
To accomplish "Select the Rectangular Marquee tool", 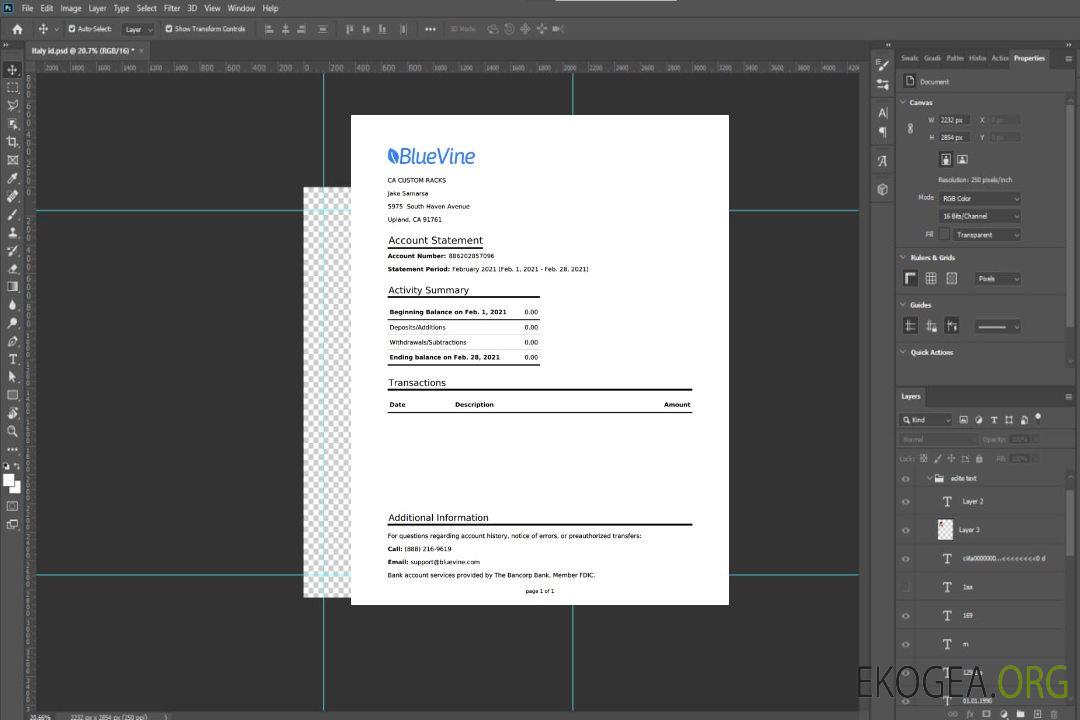I will click(12, 88).
